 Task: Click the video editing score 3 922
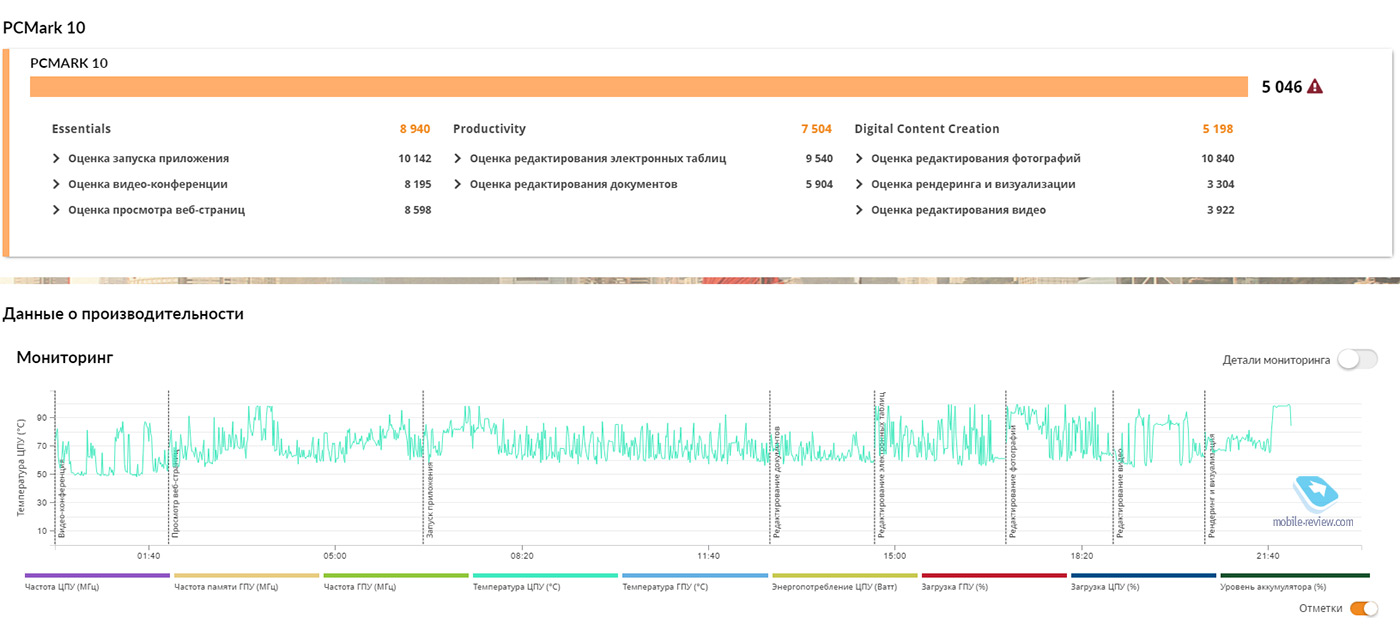1221,210
